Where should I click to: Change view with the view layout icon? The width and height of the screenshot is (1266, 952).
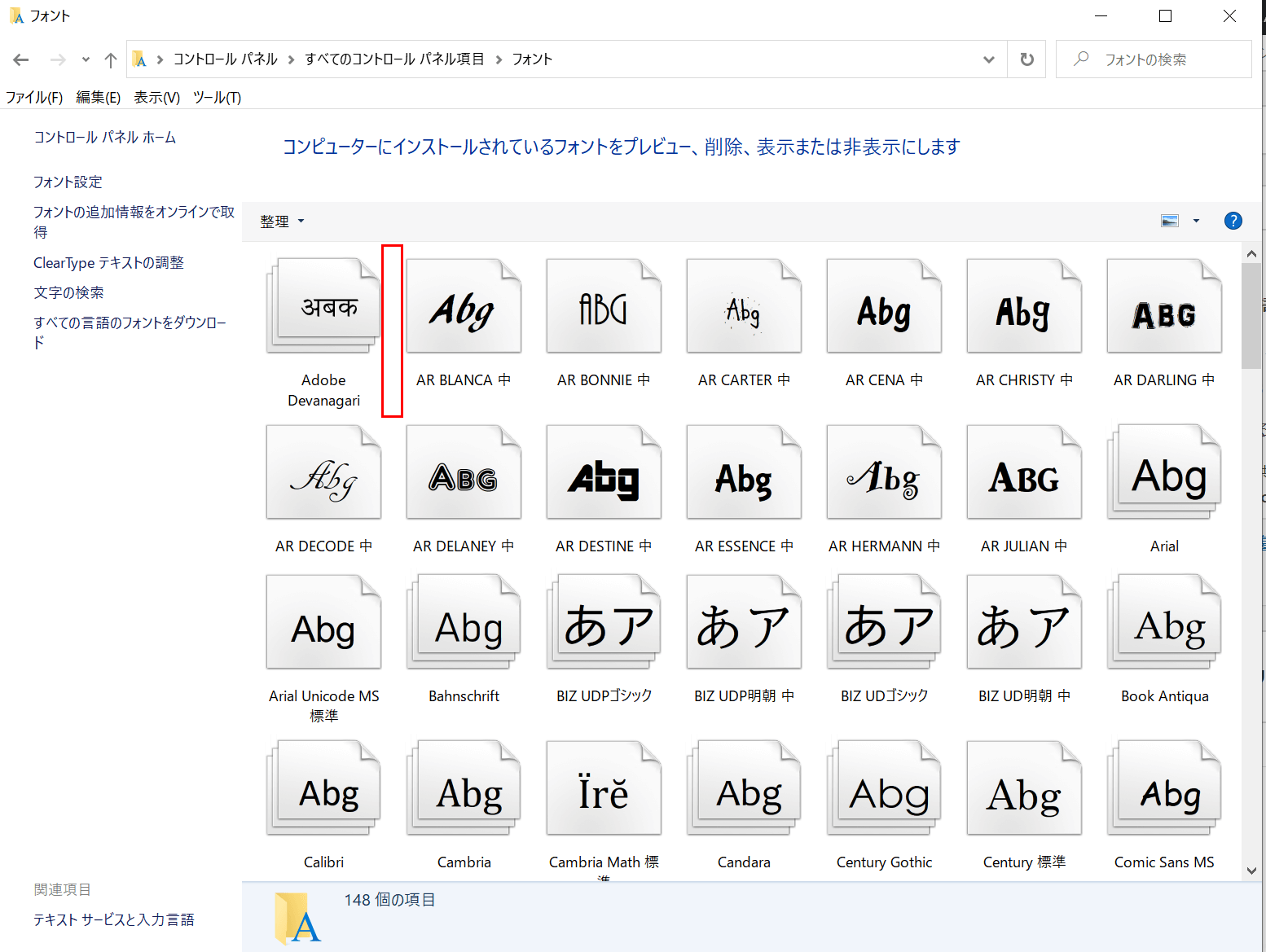tap(1170, 221)
